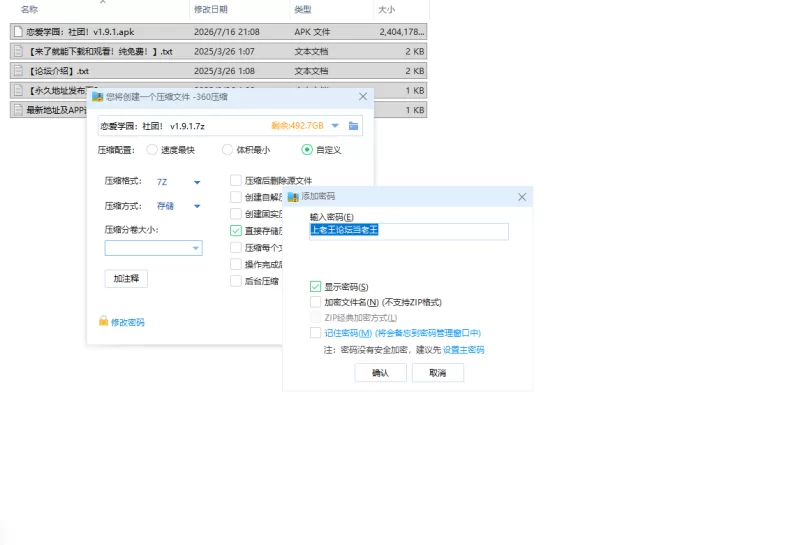The height and width of the screenshot is (545, 800).
Task: Uncheck the 直接存储 checkbox
Action: point(236,231)
